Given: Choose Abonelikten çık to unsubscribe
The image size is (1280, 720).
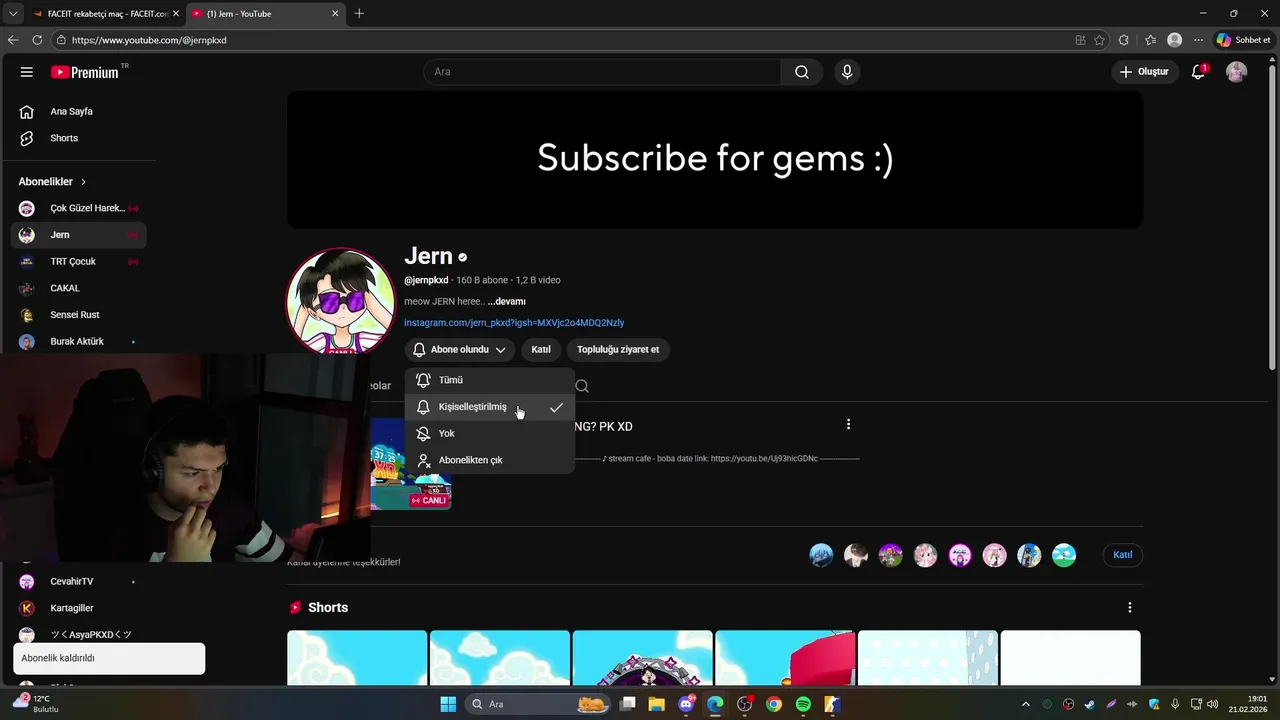Looking at the screenshot, I should (490, 460).
